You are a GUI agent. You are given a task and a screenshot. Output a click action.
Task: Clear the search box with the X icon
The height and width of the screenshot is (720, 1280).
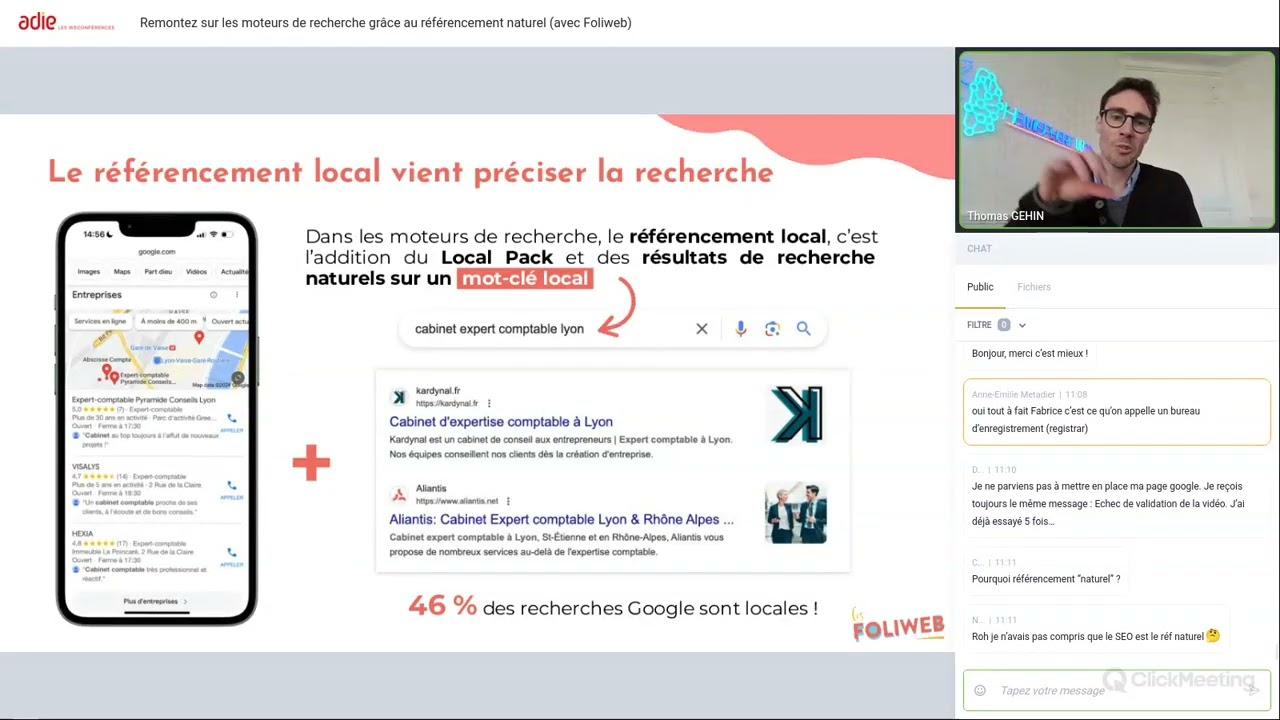[x=702, y=329]
